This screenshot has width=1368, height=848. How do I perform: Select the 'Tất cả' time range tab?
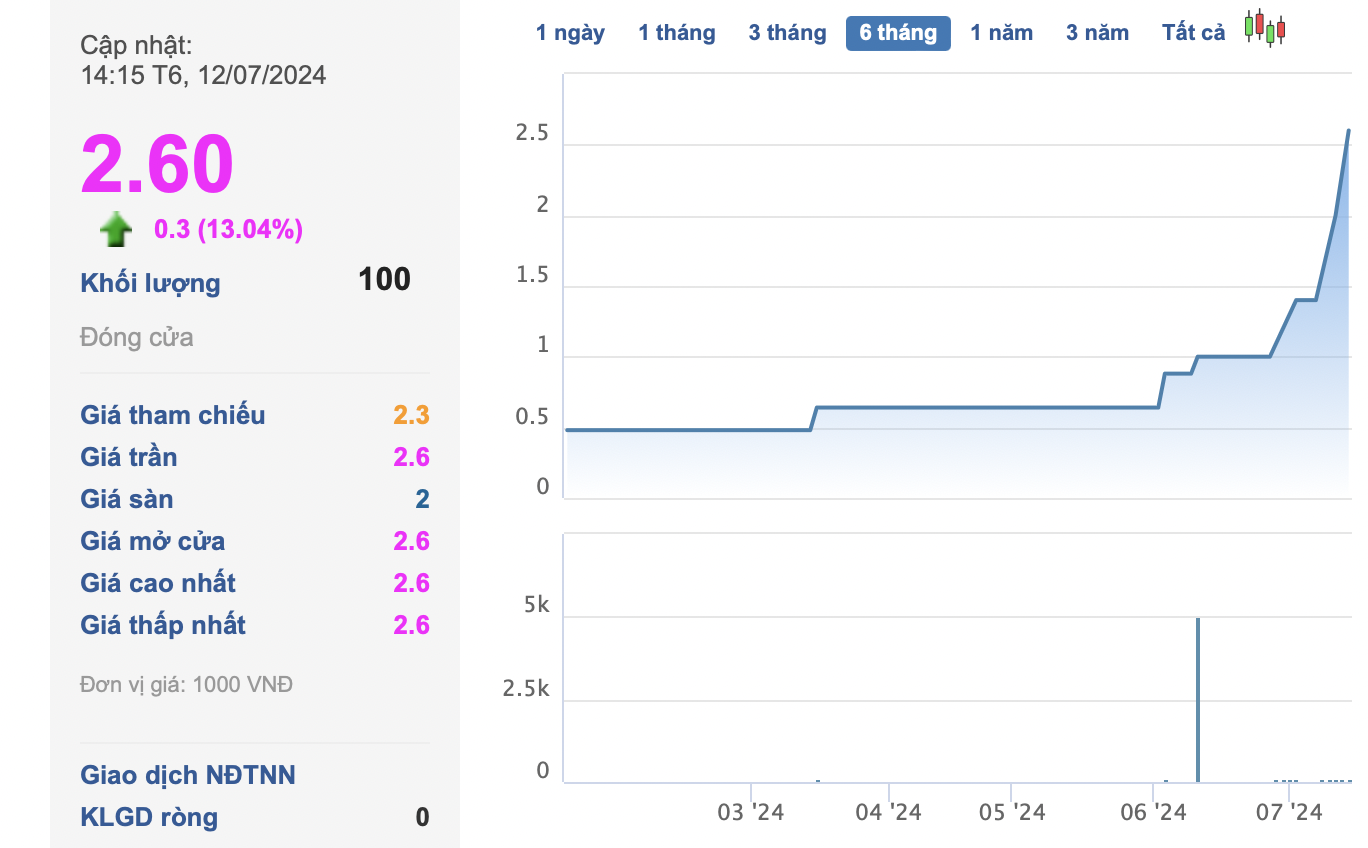1193,33
